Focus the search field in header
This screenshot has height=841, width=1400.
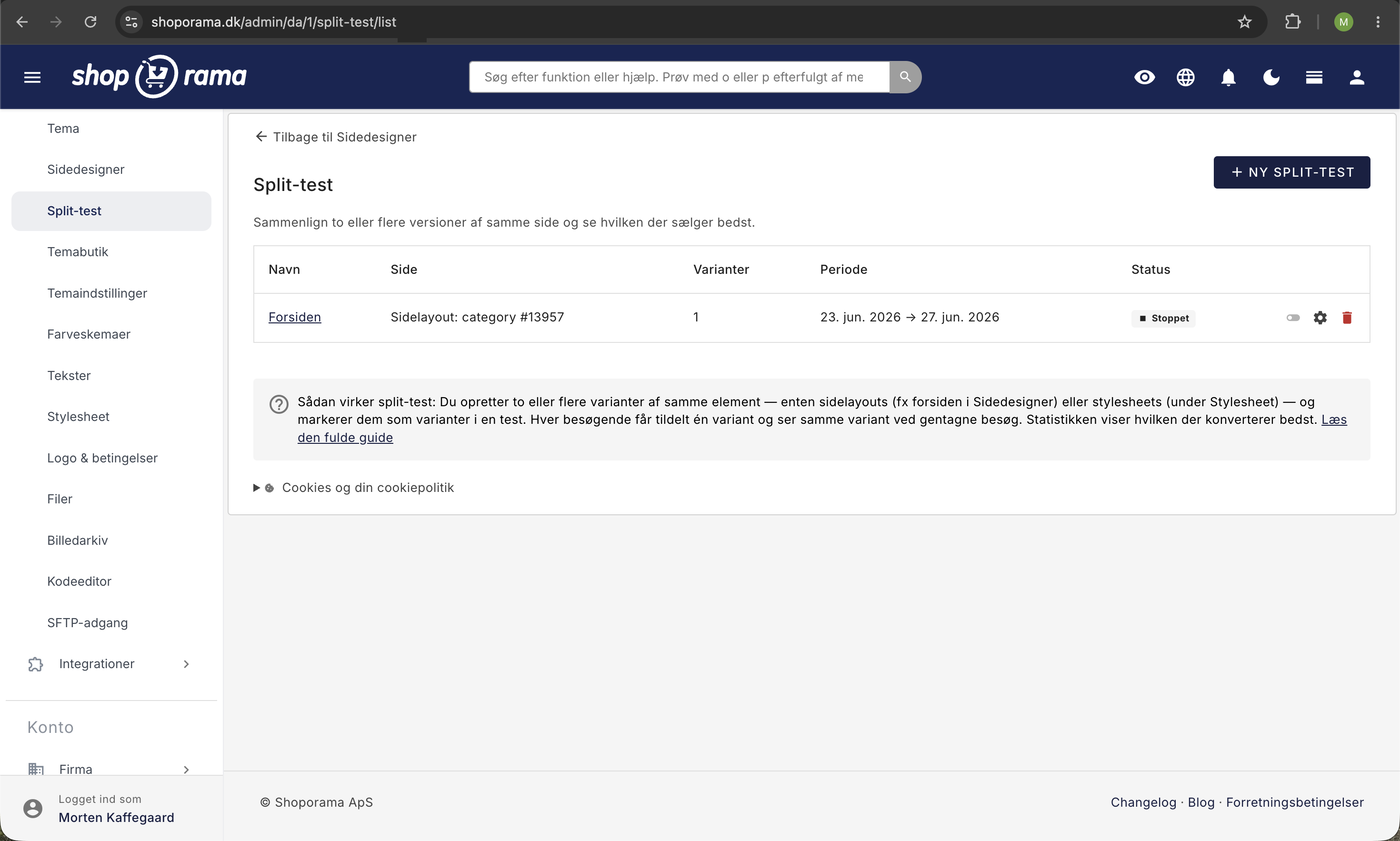click(x=679, y=77)
